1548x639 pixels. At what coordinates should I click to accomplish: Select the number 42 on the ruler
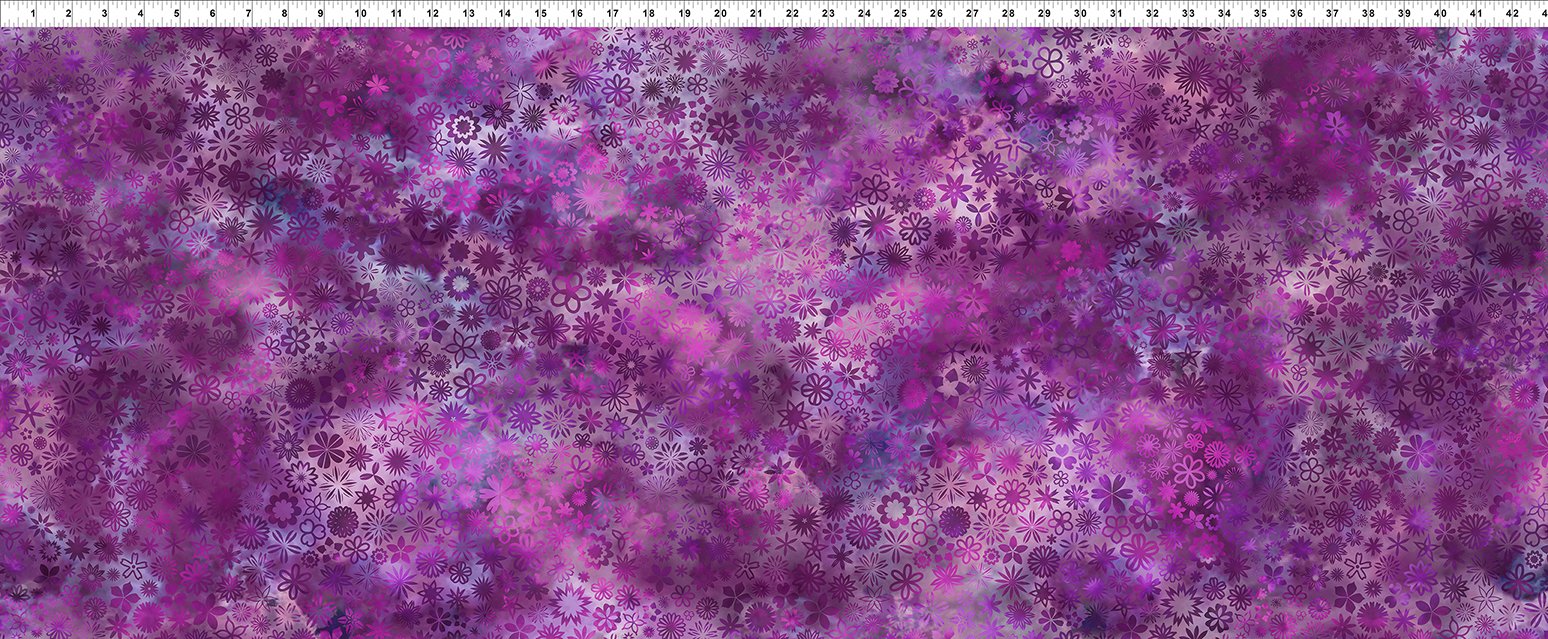click(x=1512, y=14)
